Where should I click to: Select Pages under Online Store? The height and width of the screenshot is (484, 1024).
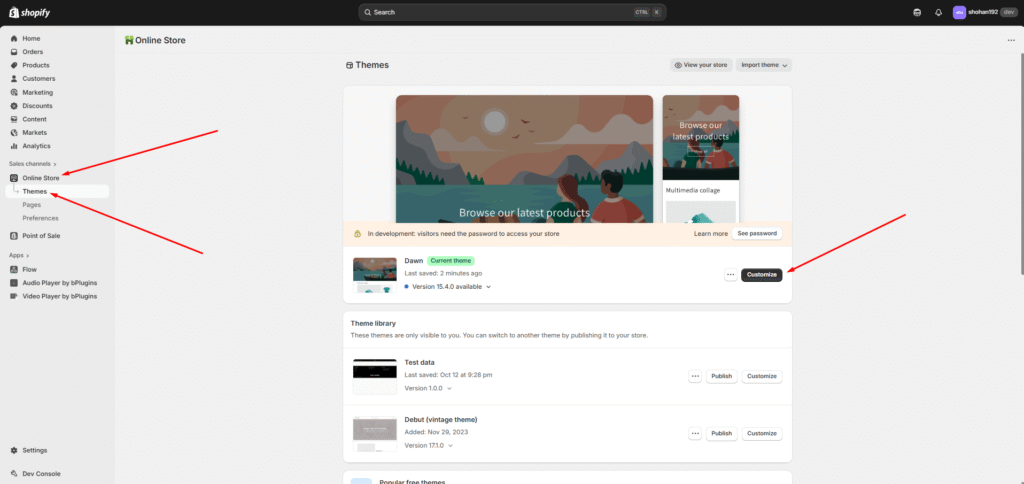[x=32, y=204]
